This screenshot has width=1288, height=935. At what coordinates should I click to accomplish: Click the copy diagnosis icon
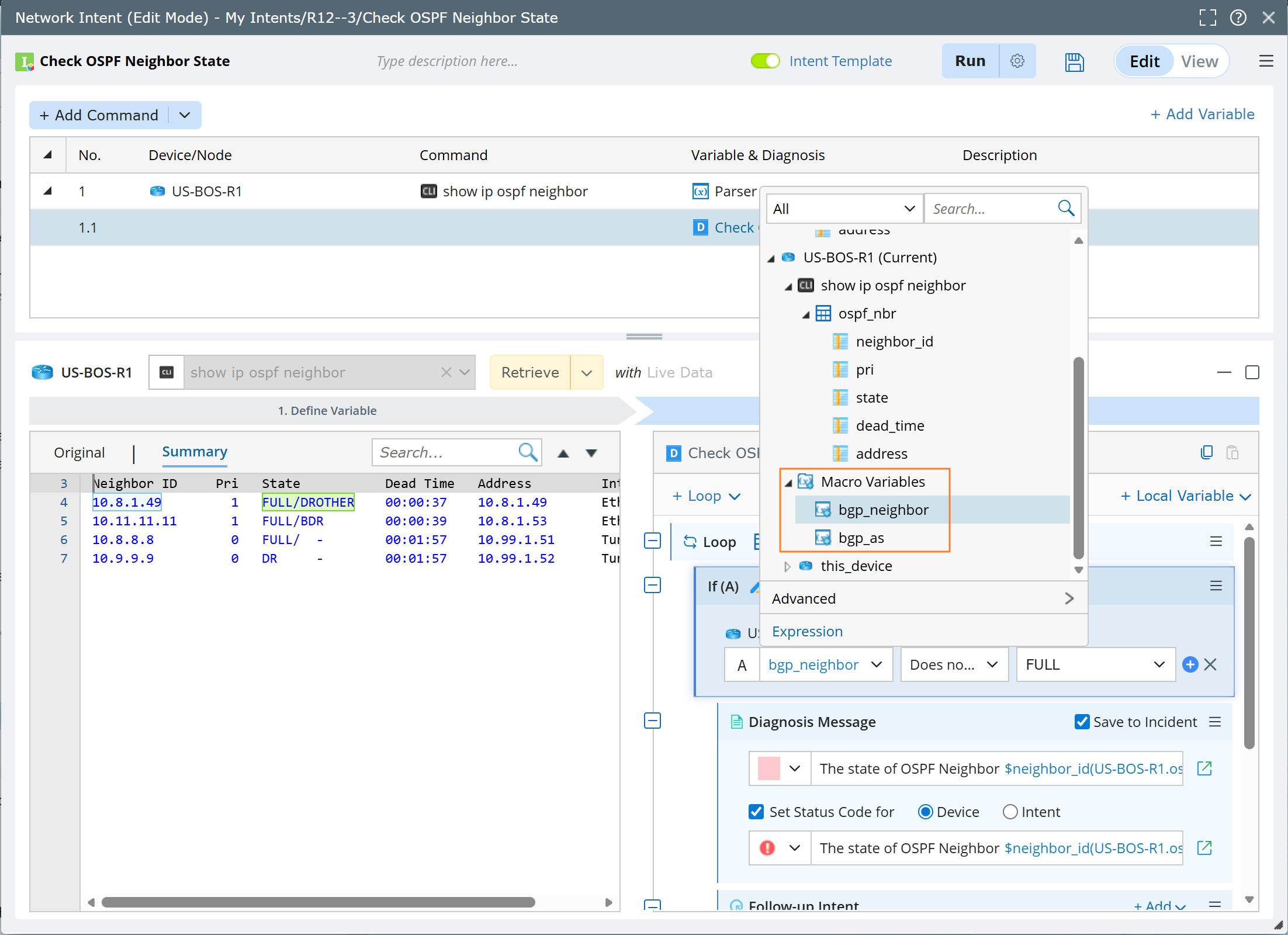(1206, 453)
